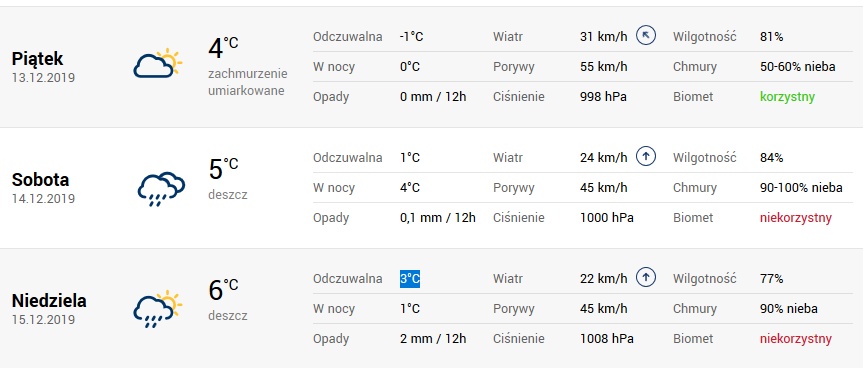The image size is (863, 368).
Task: Click the 998 hPa pressure value
Action: coord(603,97)
